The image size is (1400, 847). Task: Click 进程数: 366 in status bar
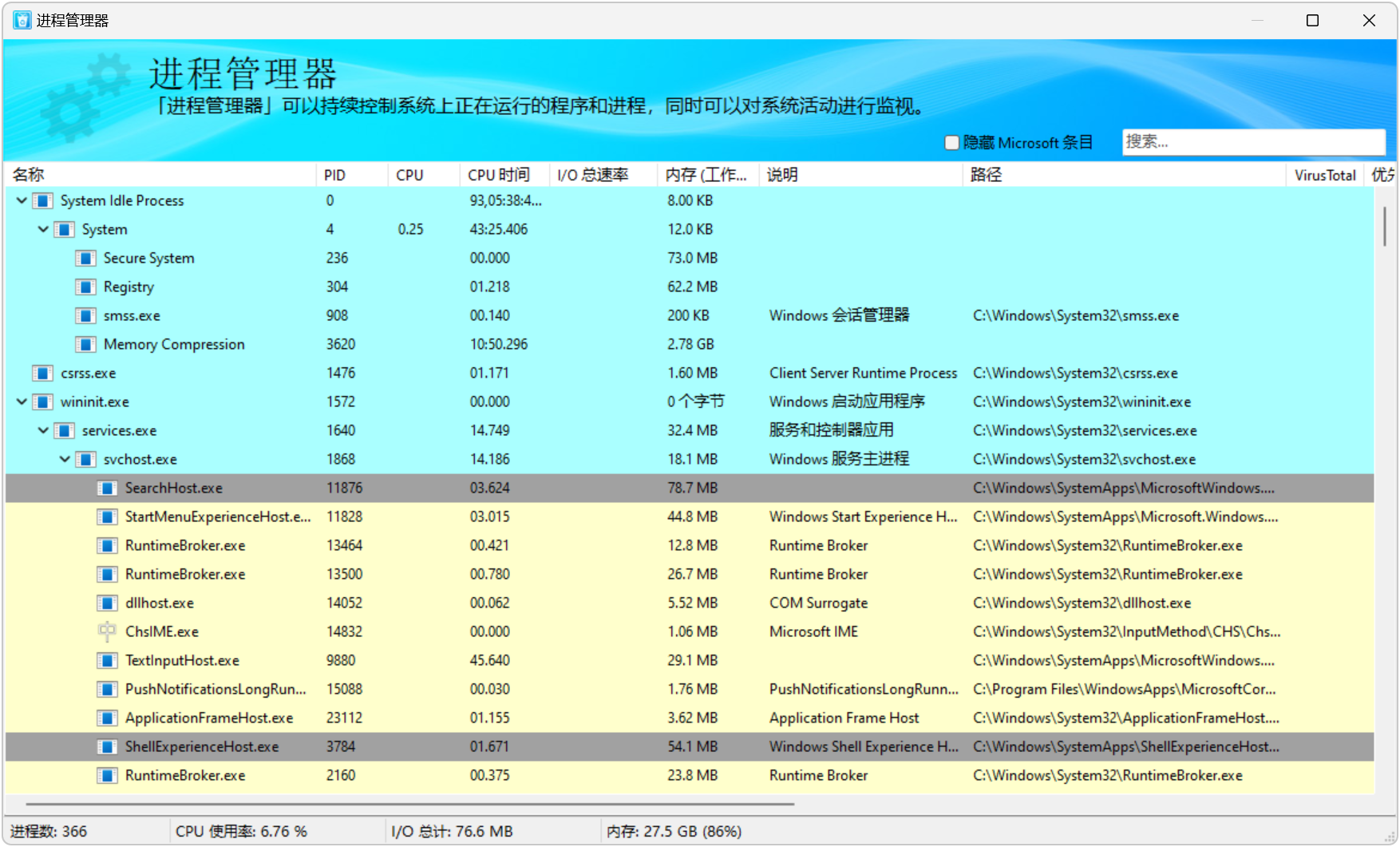pos(49,831)
